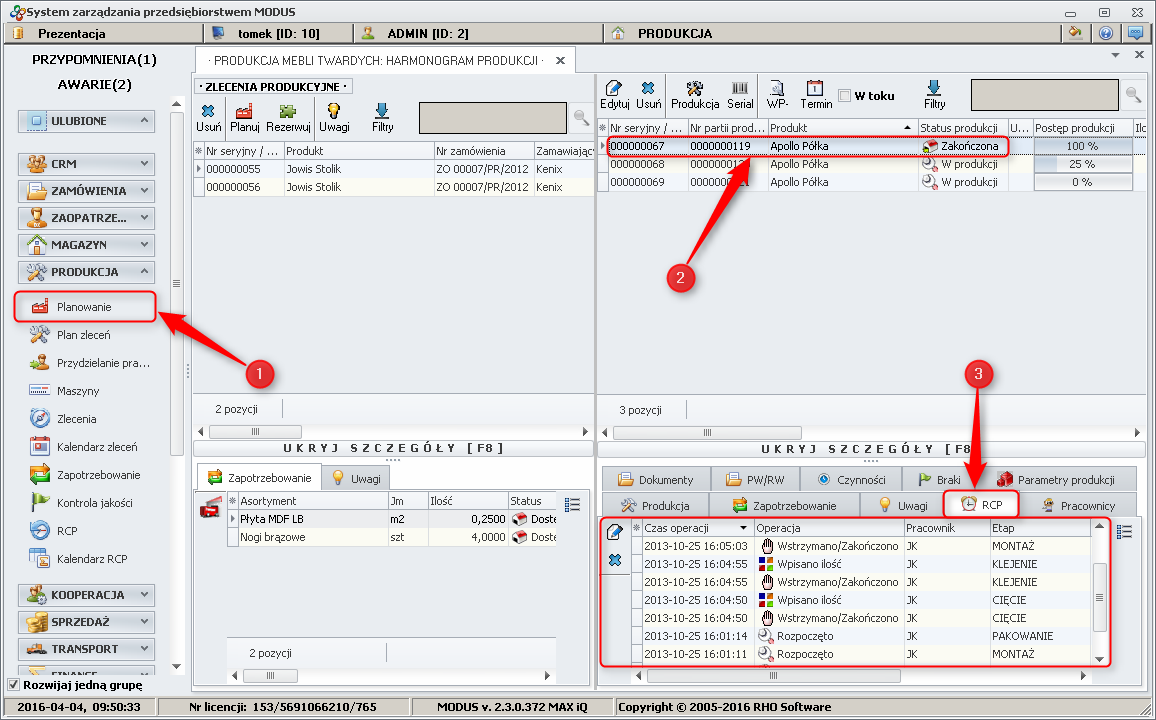
Task: Open Kalendarz RCP in the sidebar
Action: 91,559
